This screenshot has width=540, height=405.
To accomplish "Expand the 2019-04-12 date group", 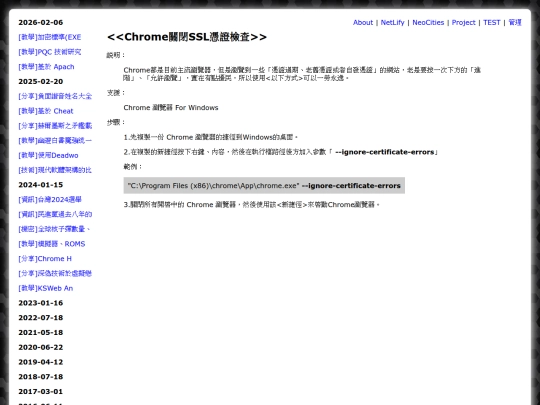I will pos(41,362).
